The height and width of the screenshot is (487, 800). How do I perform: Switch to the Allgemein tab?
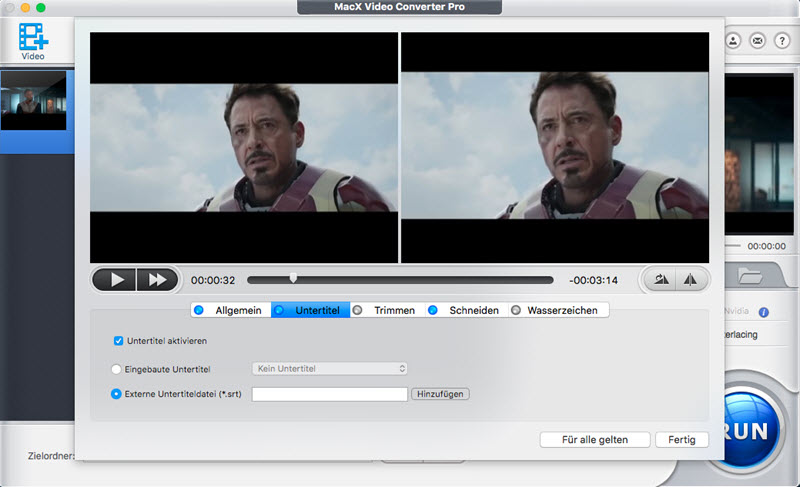coord(231,310)
